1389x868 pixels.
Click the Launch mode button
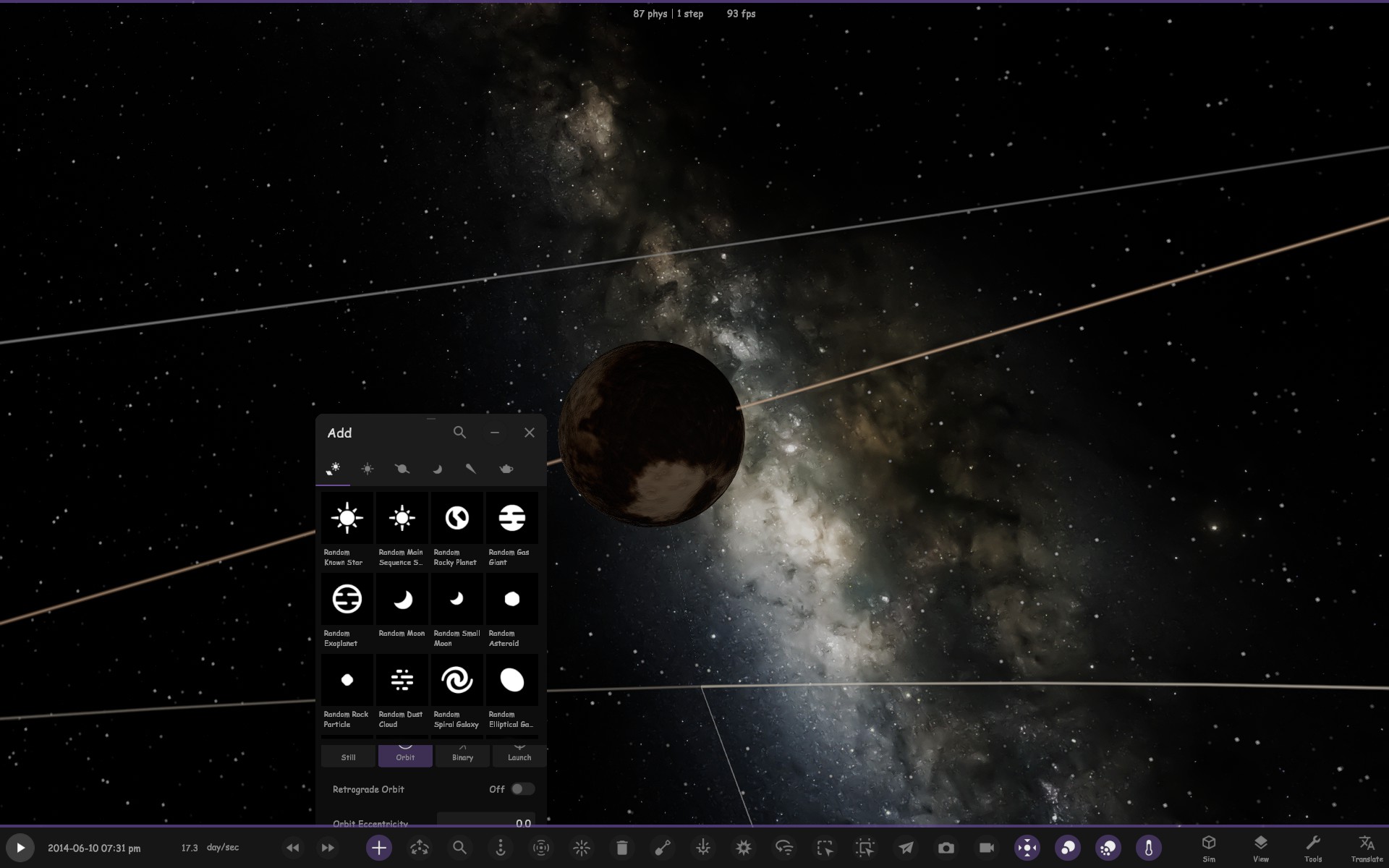tap(519, 756)
